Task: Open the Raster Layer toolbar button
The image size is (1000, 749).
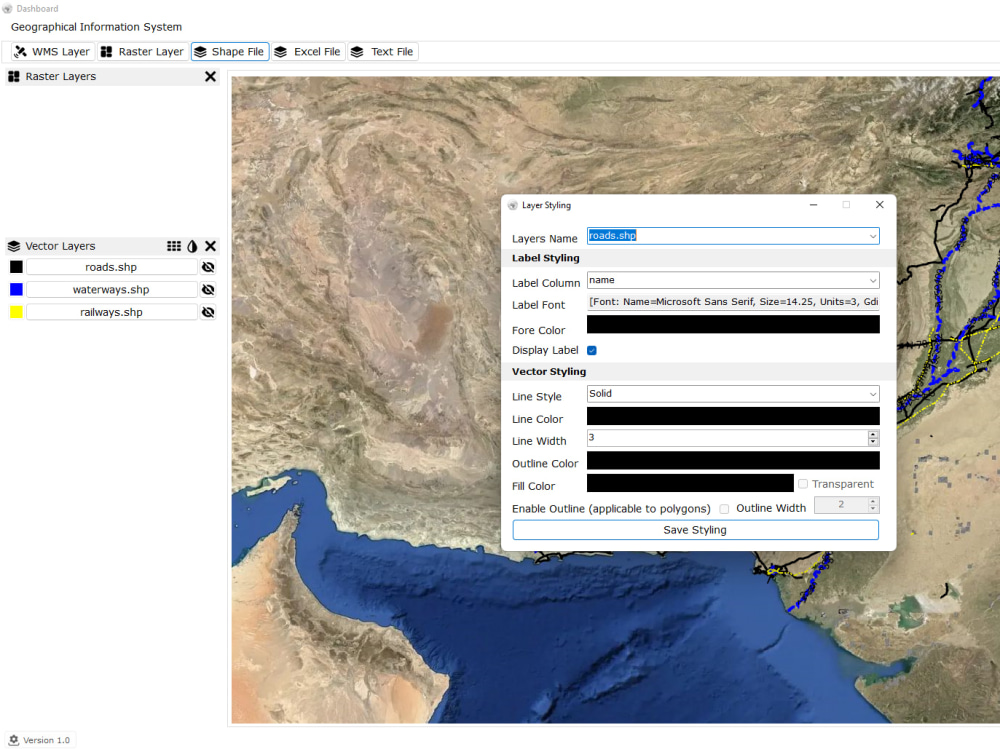Action: [143, 52]
